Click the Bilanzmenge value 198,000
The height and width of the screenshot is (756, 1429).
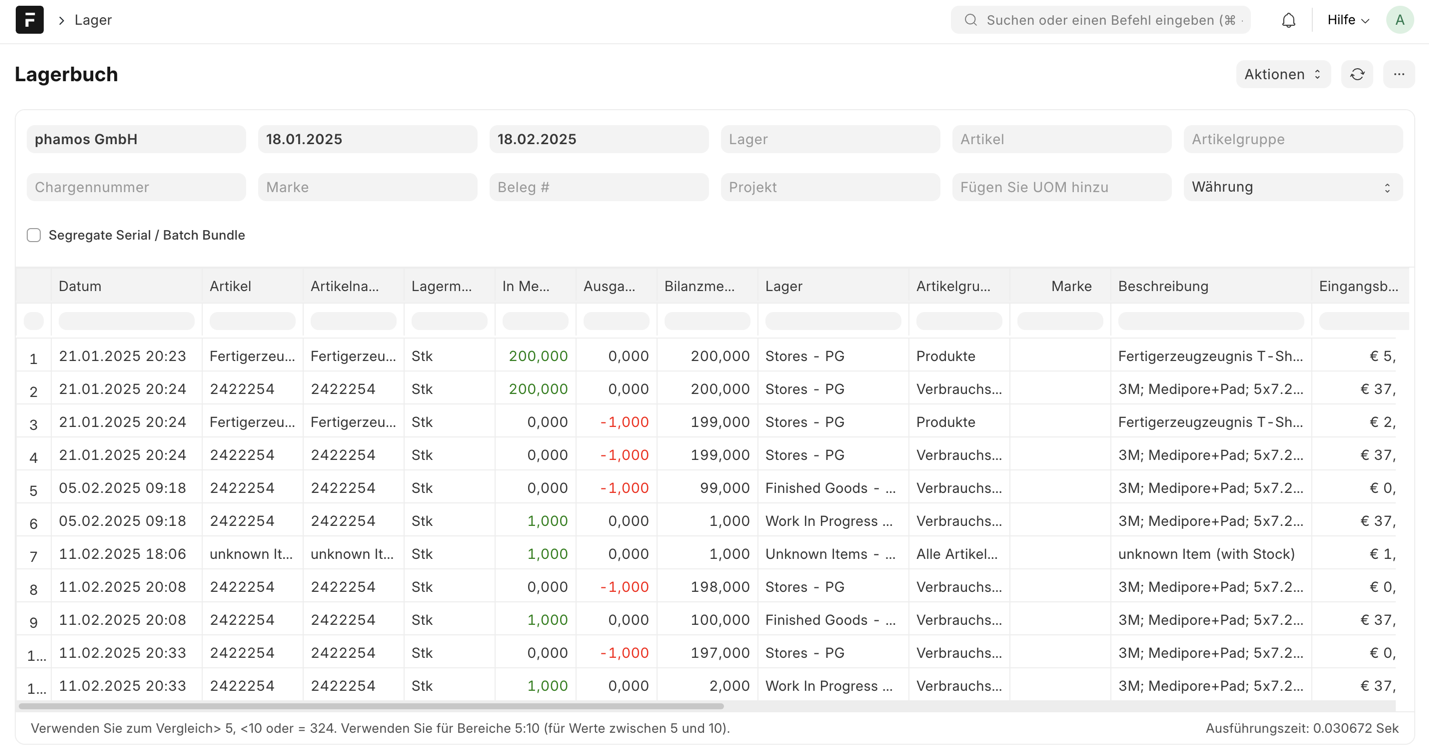pos(707,587)
